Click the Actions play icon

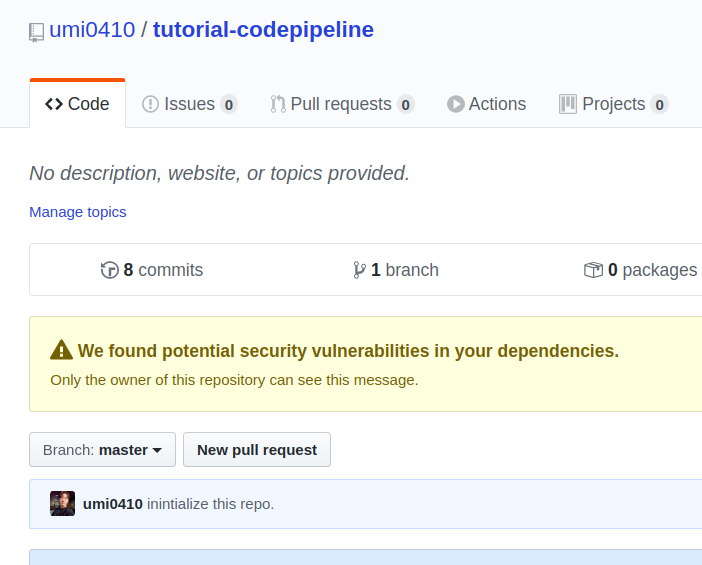pyautogui.click(x=455, y=104)
